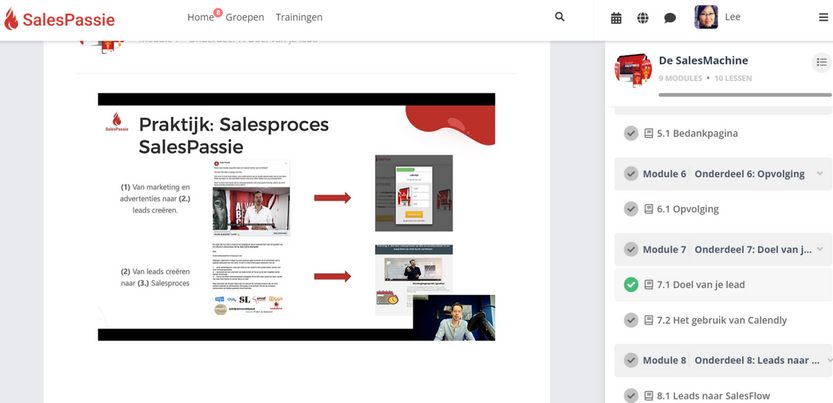Toggle completion check for 6.1 Opvolging
This screenshot has width=833, height=403.
[631, 209]
